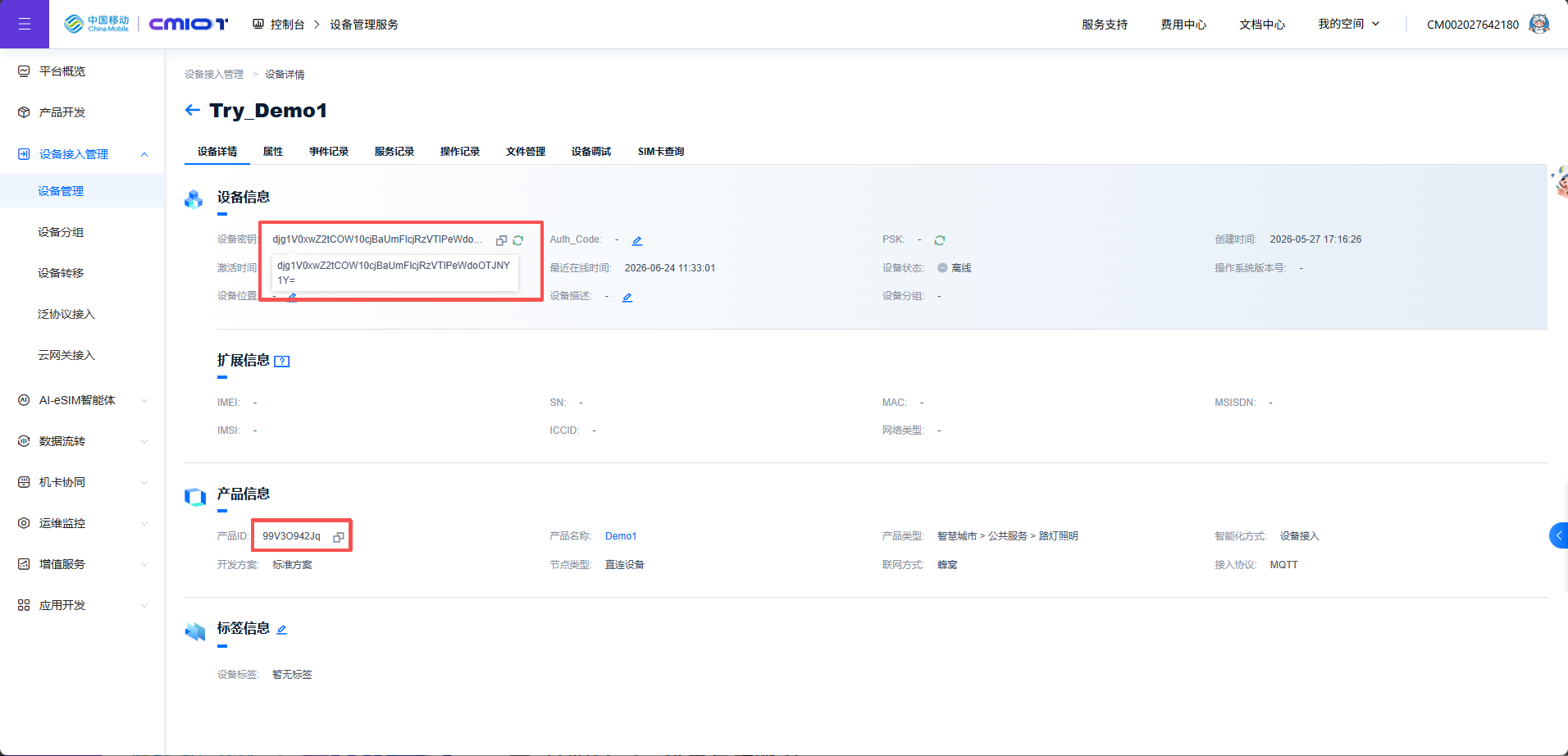Open 费用中心 in the header

click(x=1183, y=25)
